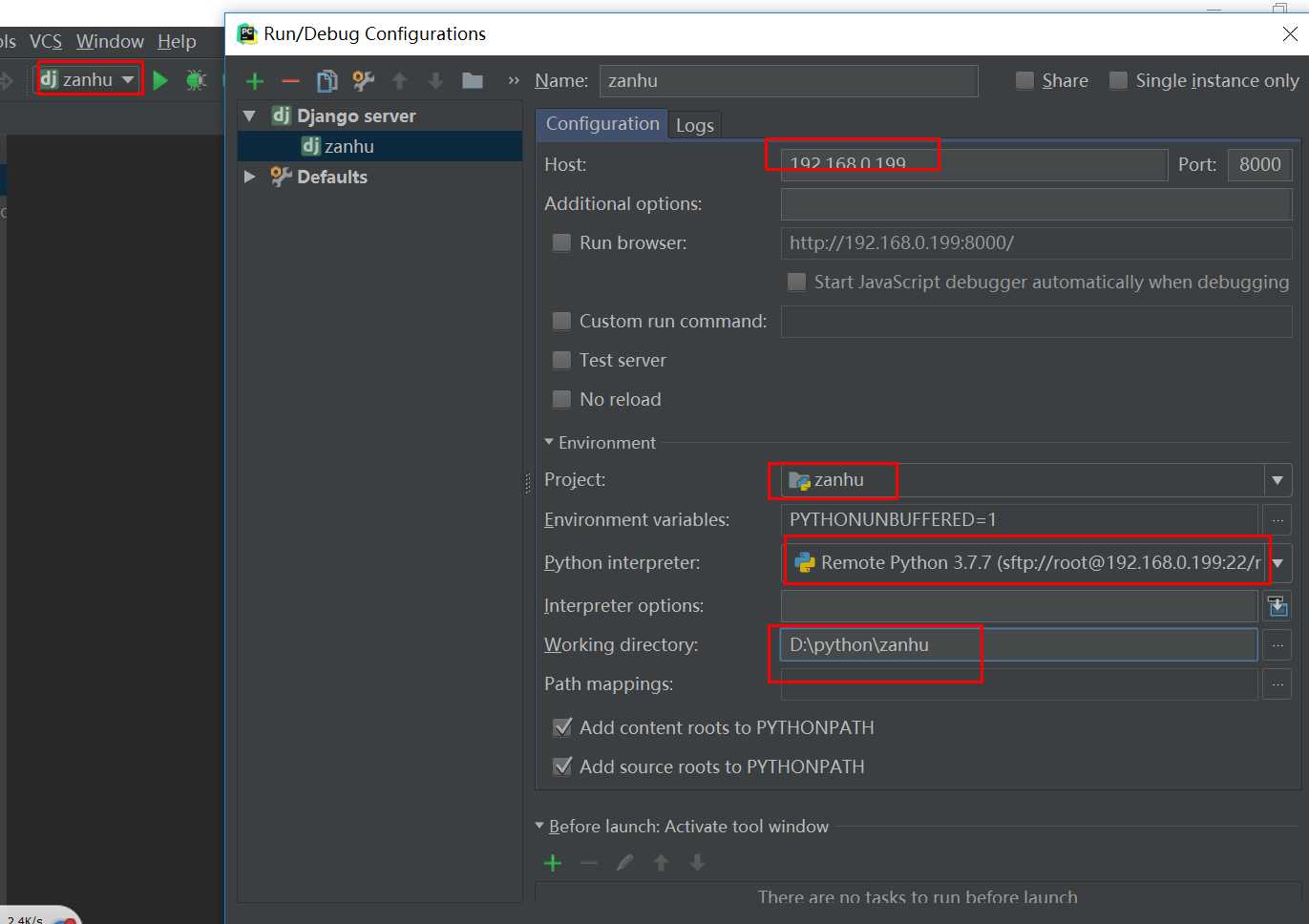Open the Environment variables browse button
The width and height of the screenshot is (1309, 924).
click(x=1277, y=520)
